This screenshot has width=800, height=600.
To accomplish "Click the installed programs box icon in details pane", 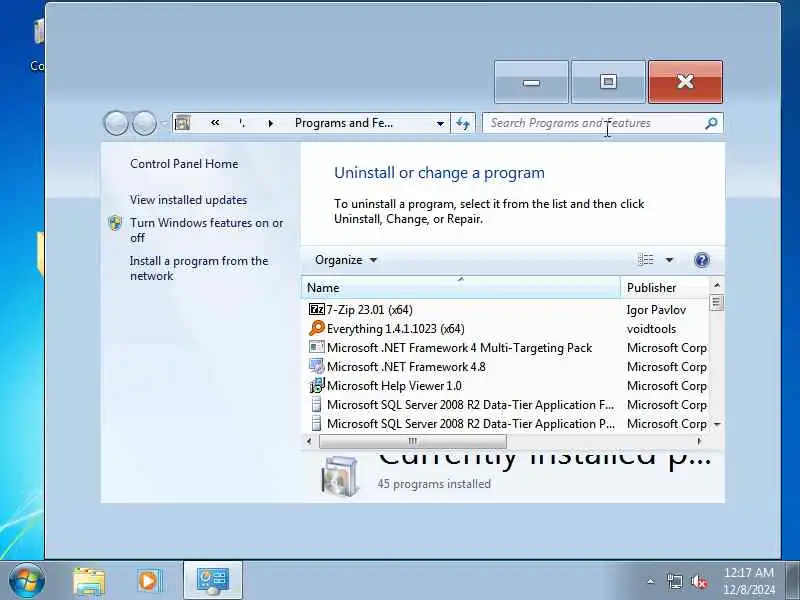I will [339, 476].
